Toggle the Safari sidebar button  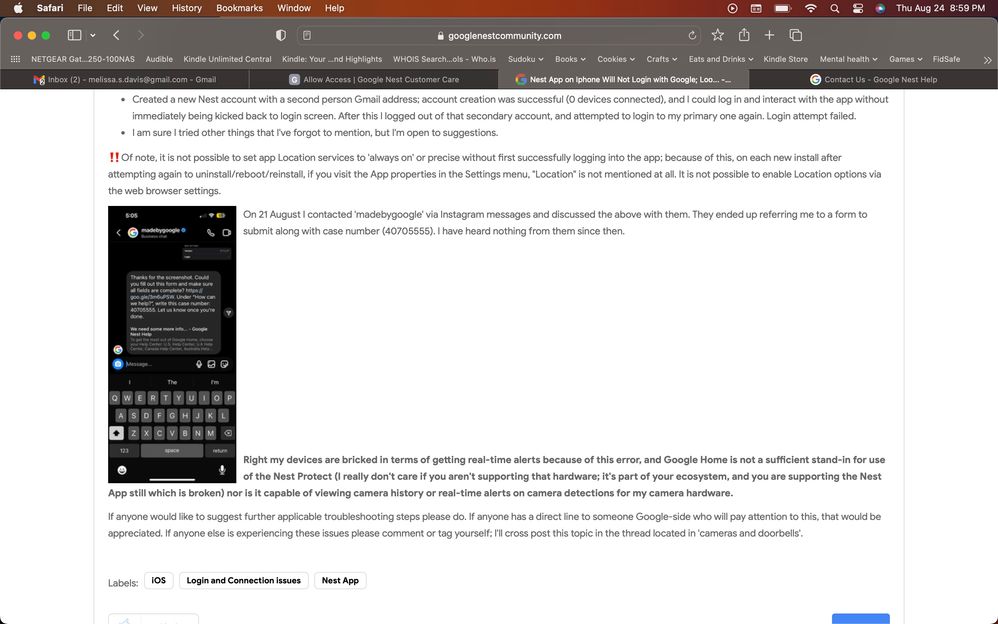[x=73, y=35]
